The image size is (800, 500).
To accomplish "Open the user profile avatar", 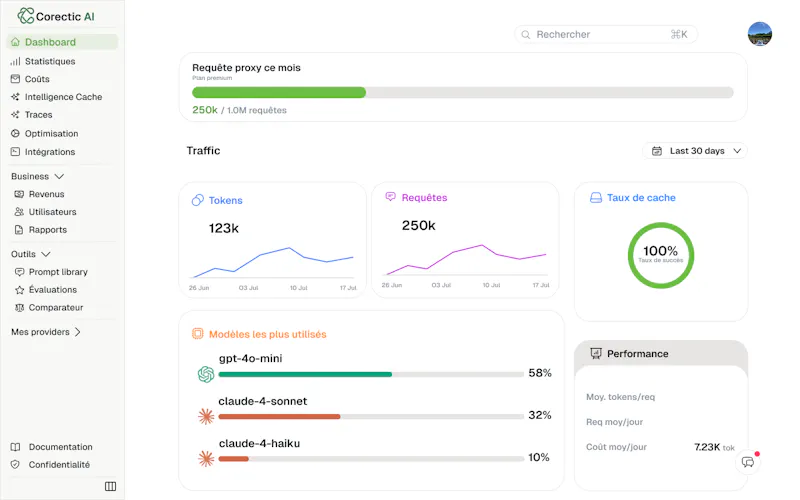I will pyautogui.click(x=760, y=34).
